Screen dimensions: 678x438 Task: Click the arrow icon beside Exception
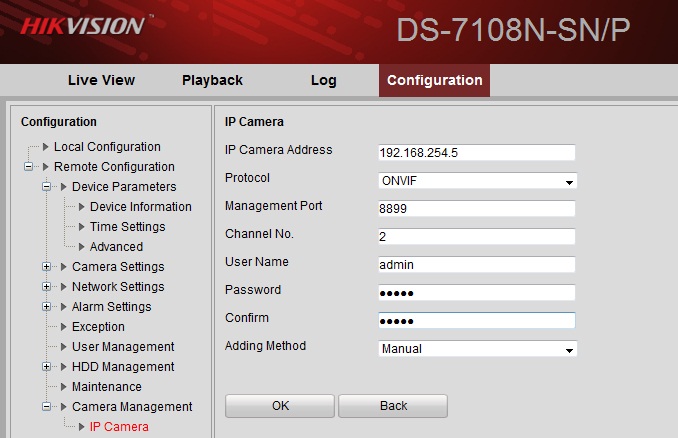pos(64,326)
